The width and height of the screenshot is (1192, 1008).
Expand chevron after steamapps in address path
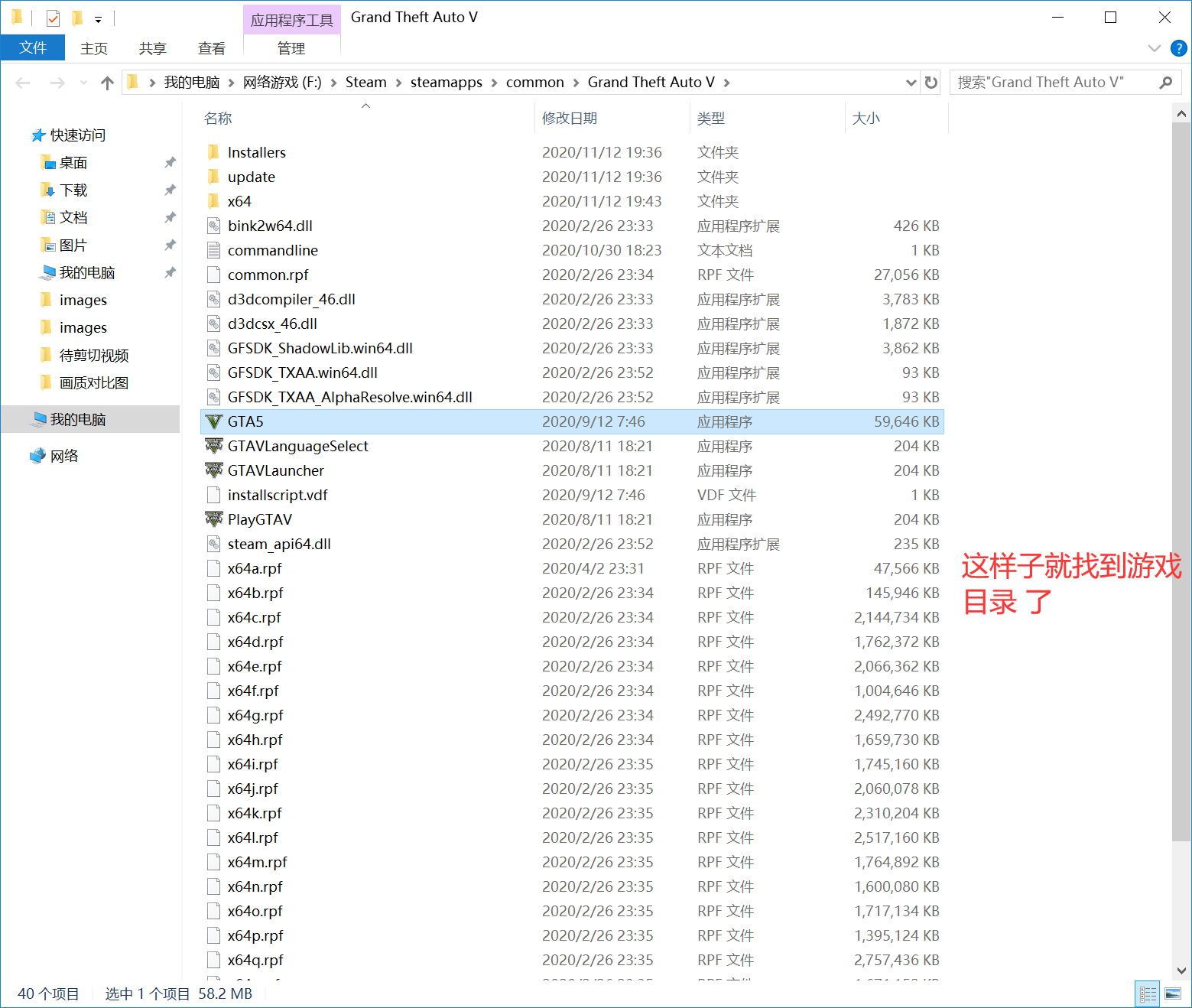(494, 83)
